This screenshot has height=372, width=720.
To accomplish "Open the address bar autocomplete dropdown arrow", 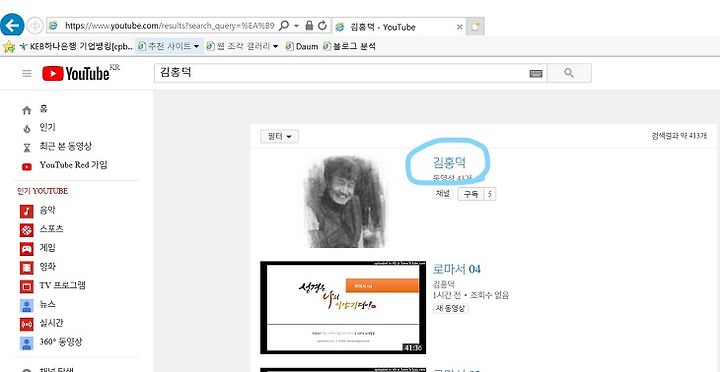I will (296, 26).
